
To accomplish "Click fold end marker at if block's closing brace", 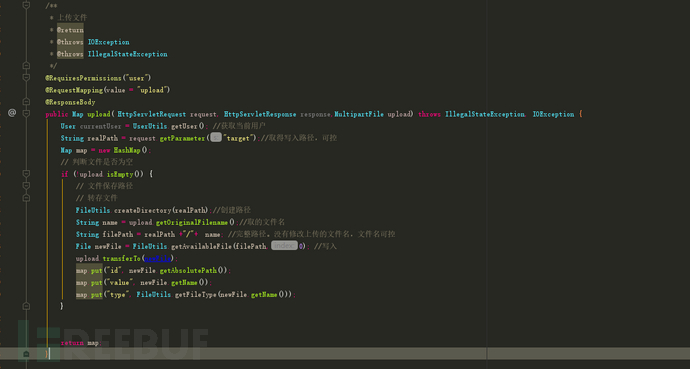I will coord(26,306).
